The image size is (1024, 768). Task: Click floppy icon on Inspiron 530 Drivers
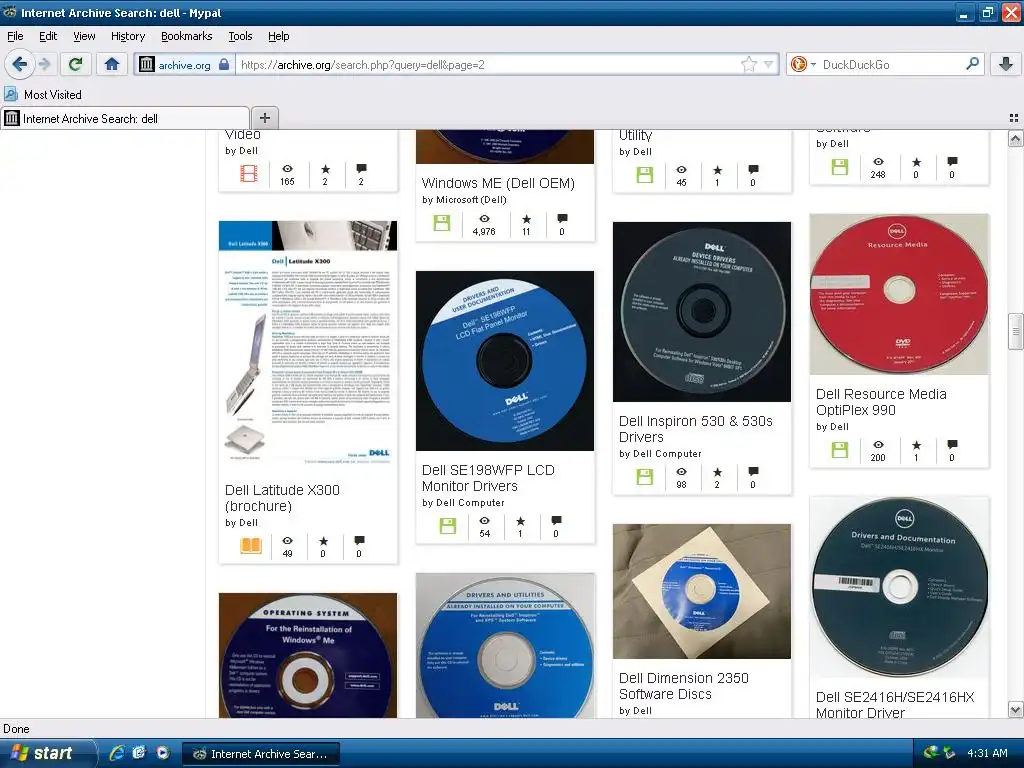(645, 477)
